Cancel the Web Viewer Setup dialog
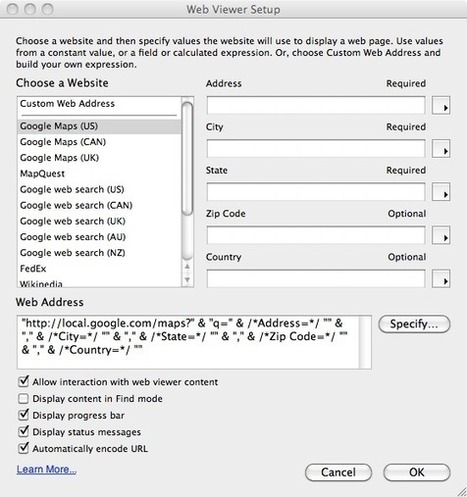 (x=338, y=472)
